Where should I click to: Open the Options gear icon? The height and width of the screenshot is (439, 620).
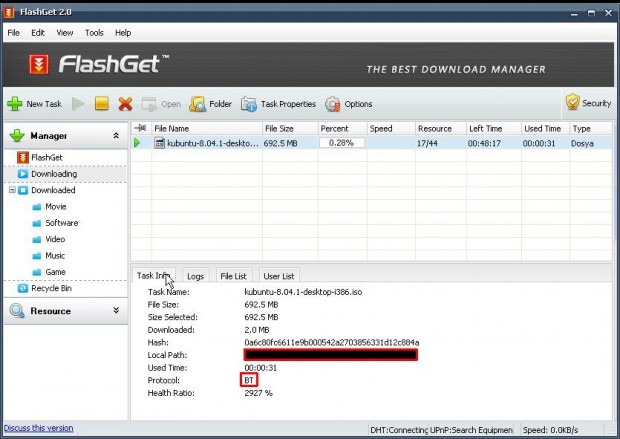[348, 103]
